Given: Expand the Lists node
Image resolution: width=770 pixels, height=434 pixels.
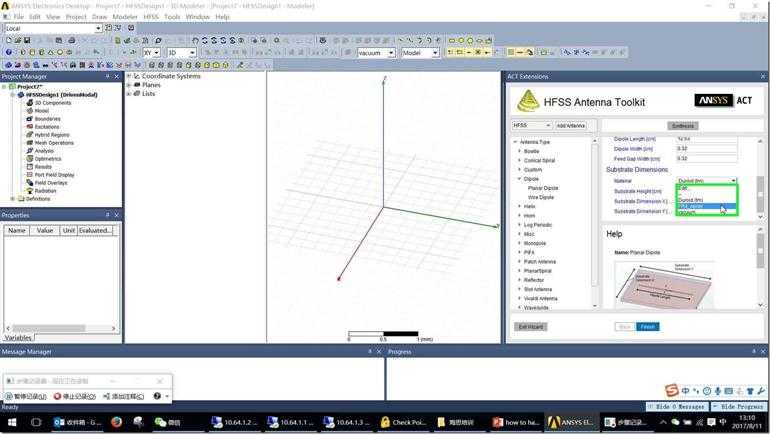Looking at the screenshot, I should tap(129, 93).
